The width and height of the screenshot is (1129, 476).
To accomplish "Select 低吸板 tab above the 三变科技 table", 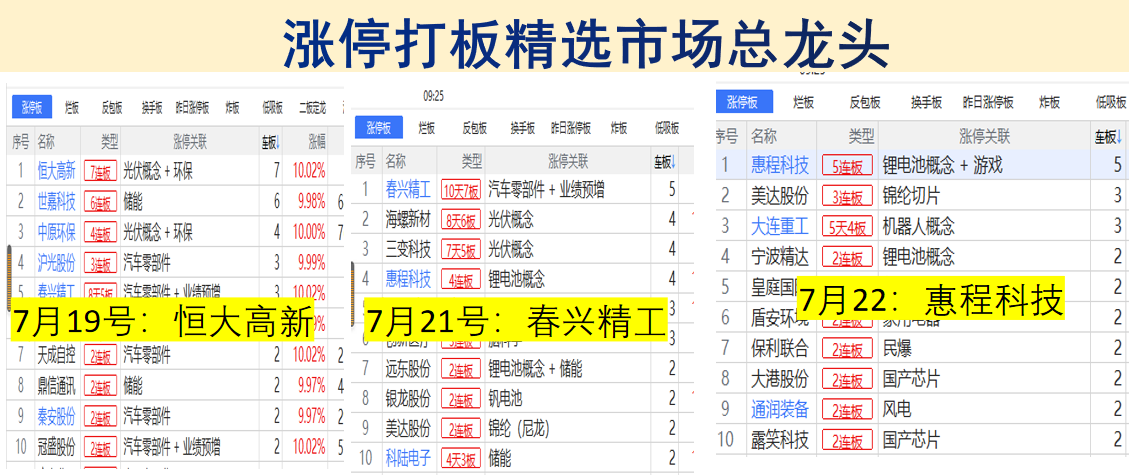I will [x=667, y=128].
